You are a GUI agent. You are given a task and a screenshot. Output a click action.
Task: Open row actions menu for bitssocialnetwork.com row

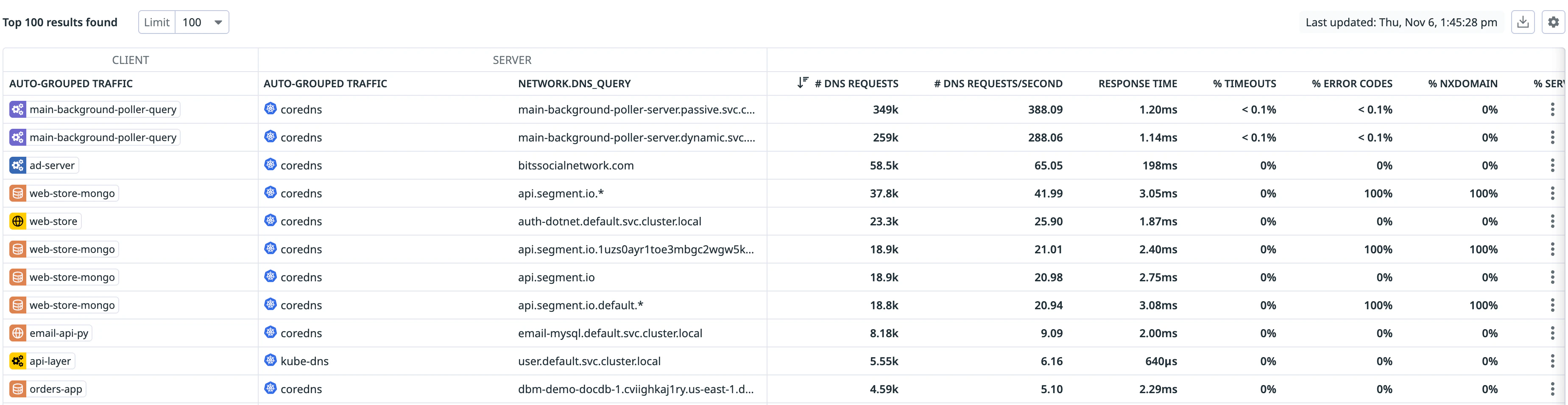point(1554,165)
